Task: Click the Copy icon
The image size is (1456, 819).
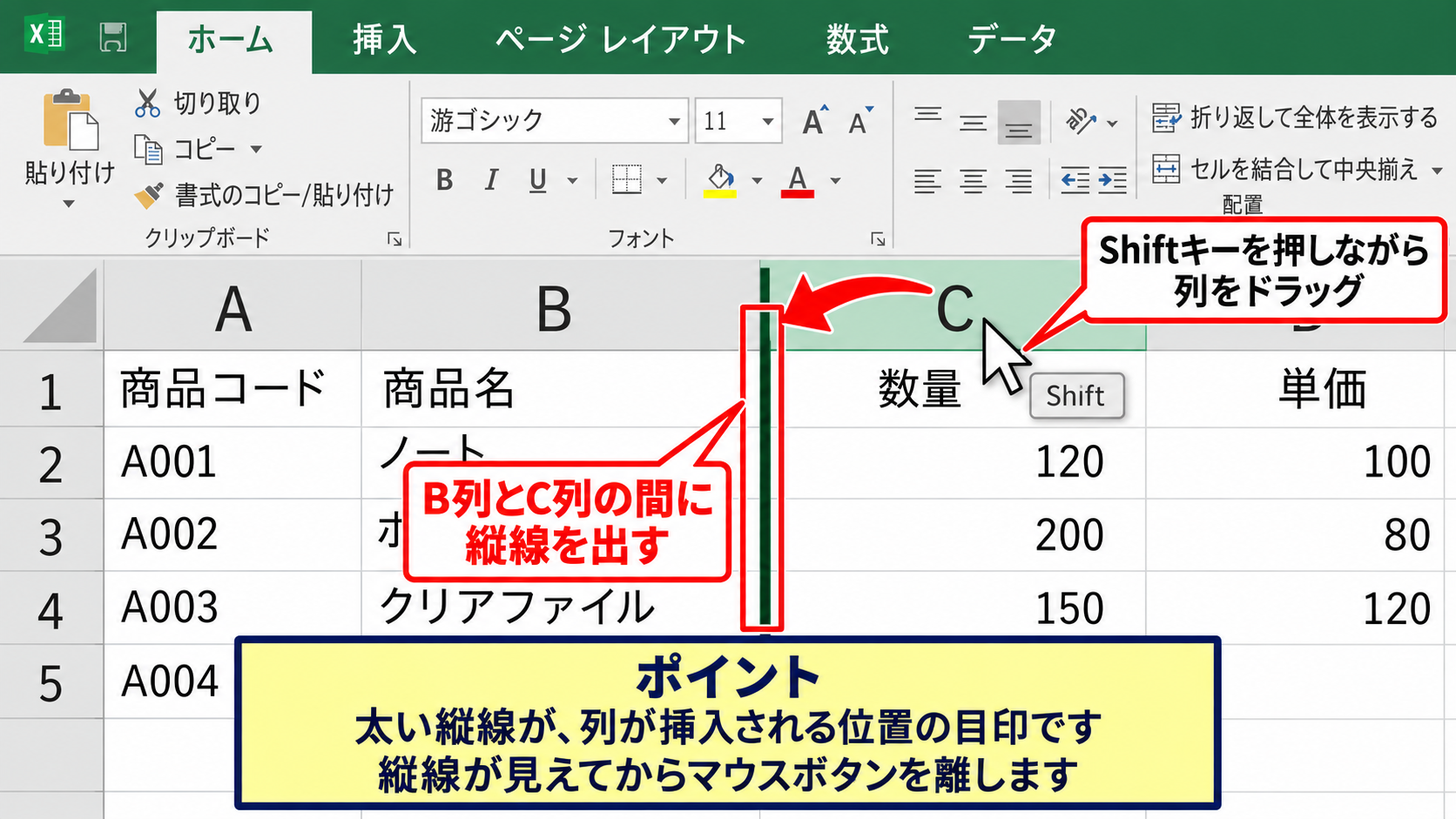Action: click(148, 150)
